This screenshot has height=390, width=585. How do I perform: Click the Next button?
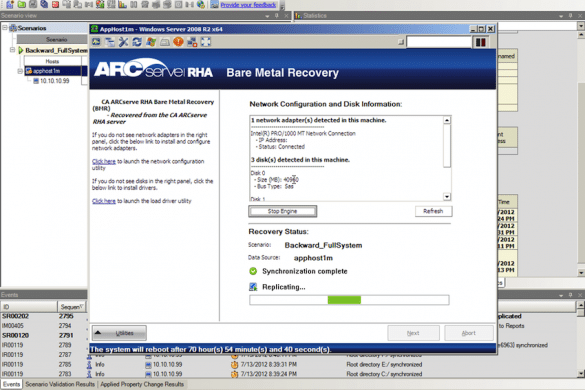pos(413,333)
